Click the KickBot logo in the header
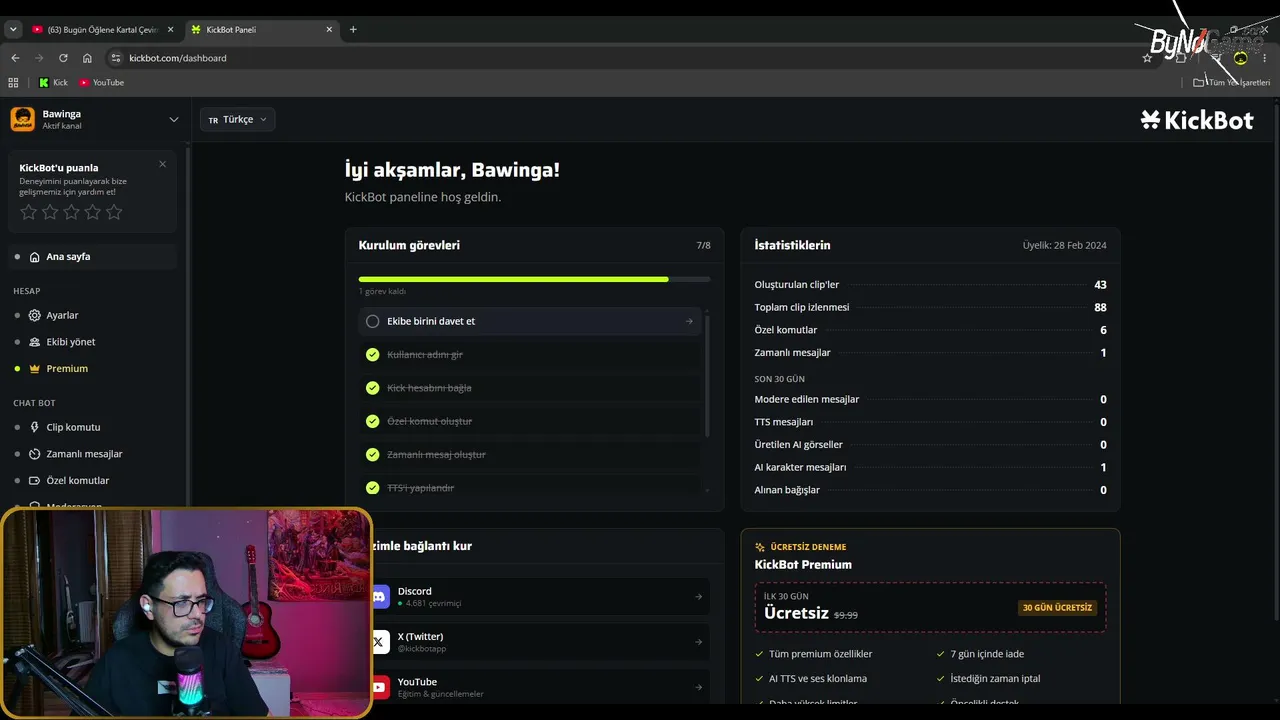The width and height of the screenshot is (1280, 720). click(1197, 120)
